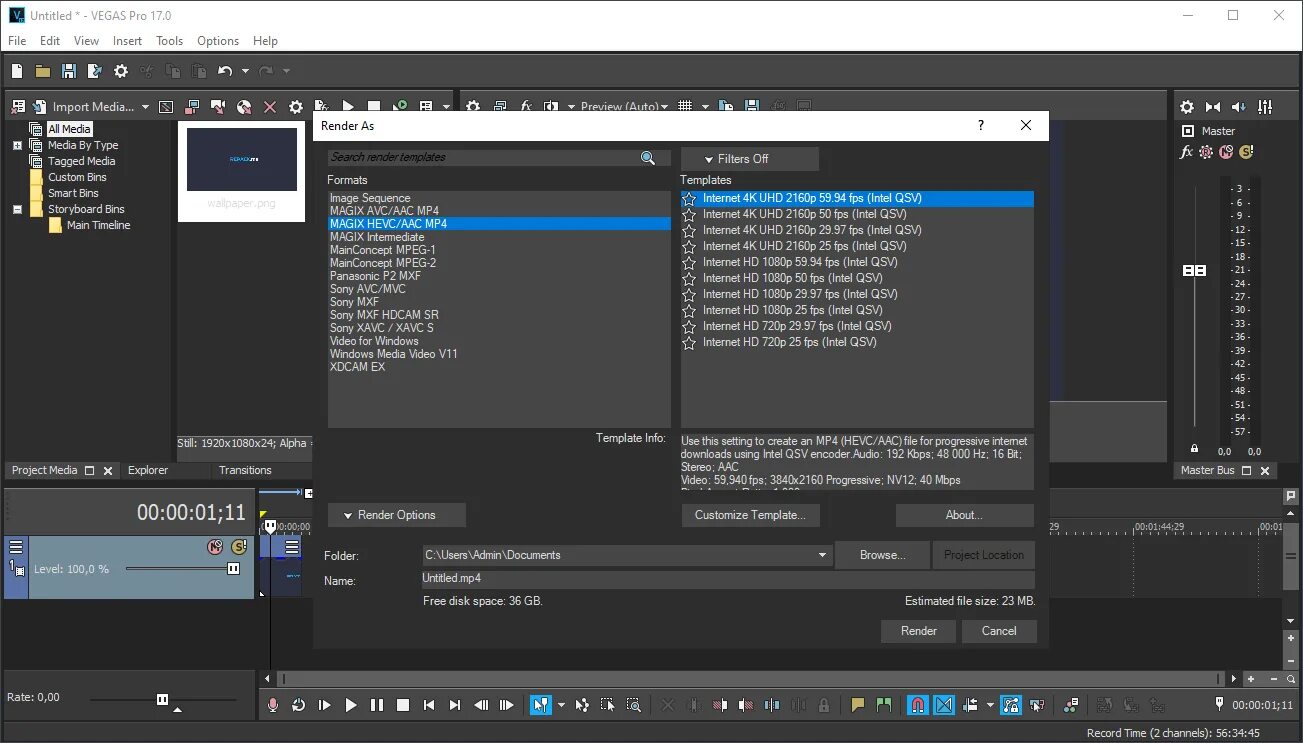This screenshot has height=743, width=1303.
Task: Click the Save disk icon in main toolbar
Action: [69, 71]
